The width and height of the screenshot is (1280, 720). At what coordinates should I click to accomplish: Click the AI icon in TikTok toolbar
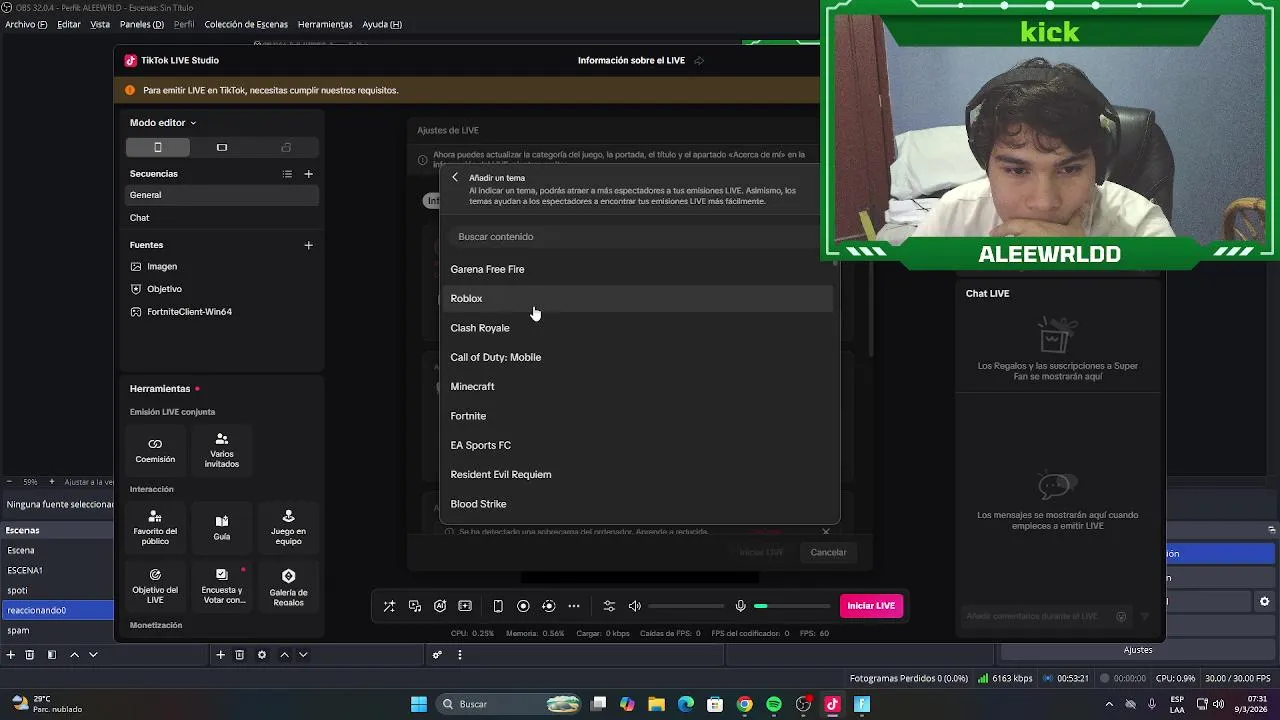[x=440, y=606]
